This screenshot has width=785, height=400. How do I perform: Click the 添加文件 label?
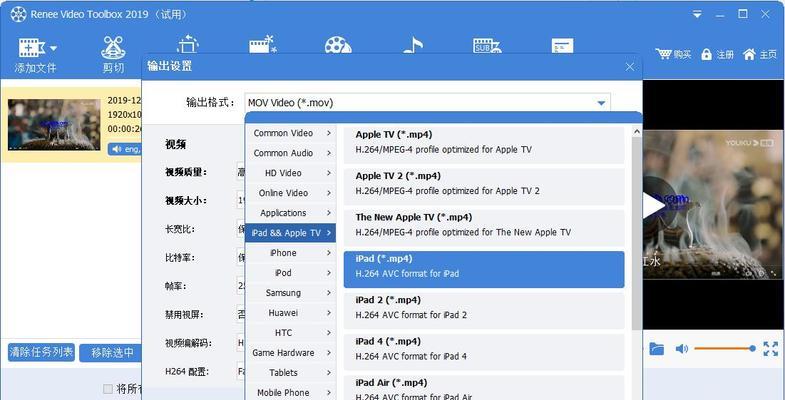click(35, 68)
